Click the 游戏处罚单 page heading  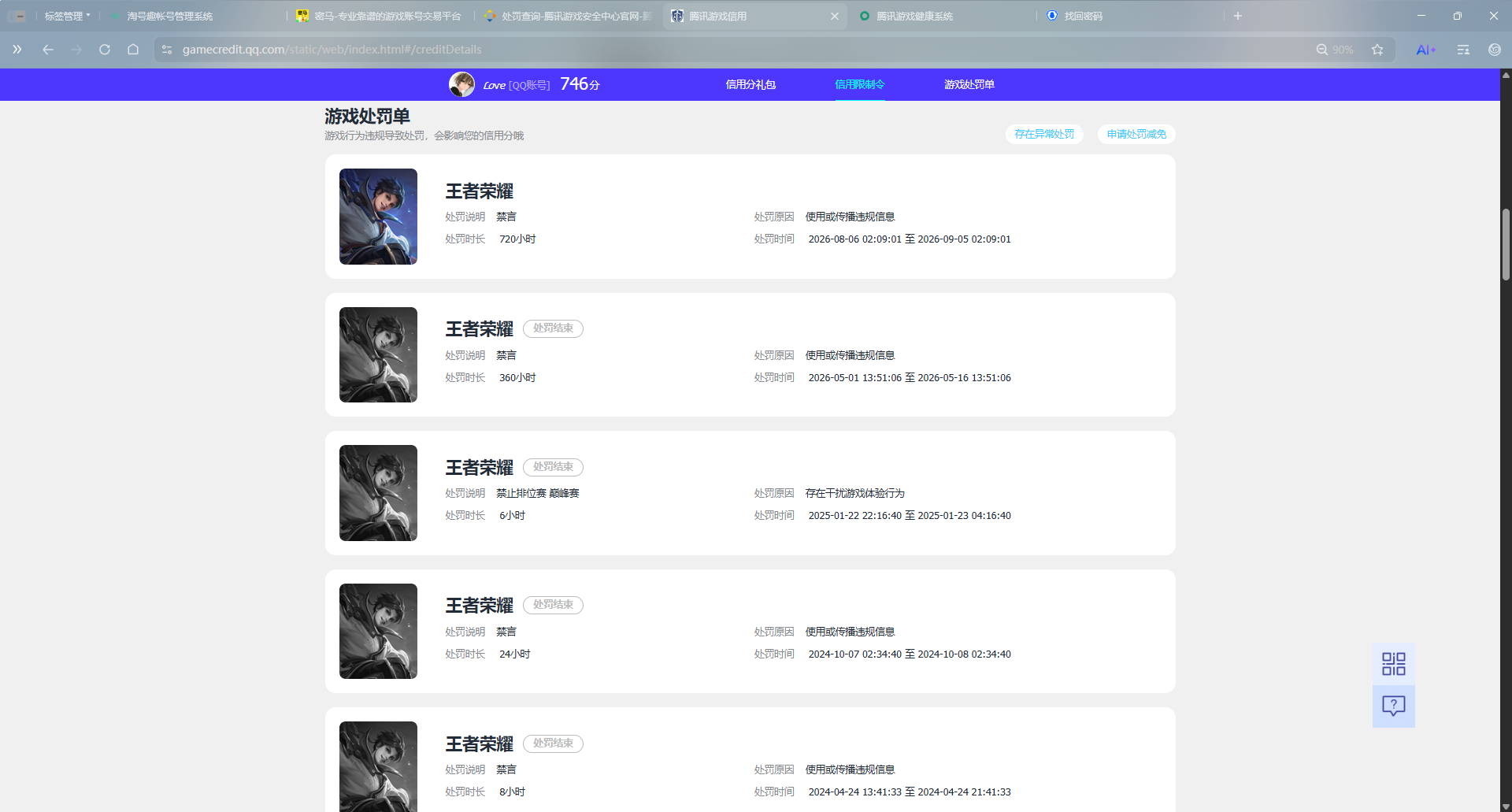(367, 117)
